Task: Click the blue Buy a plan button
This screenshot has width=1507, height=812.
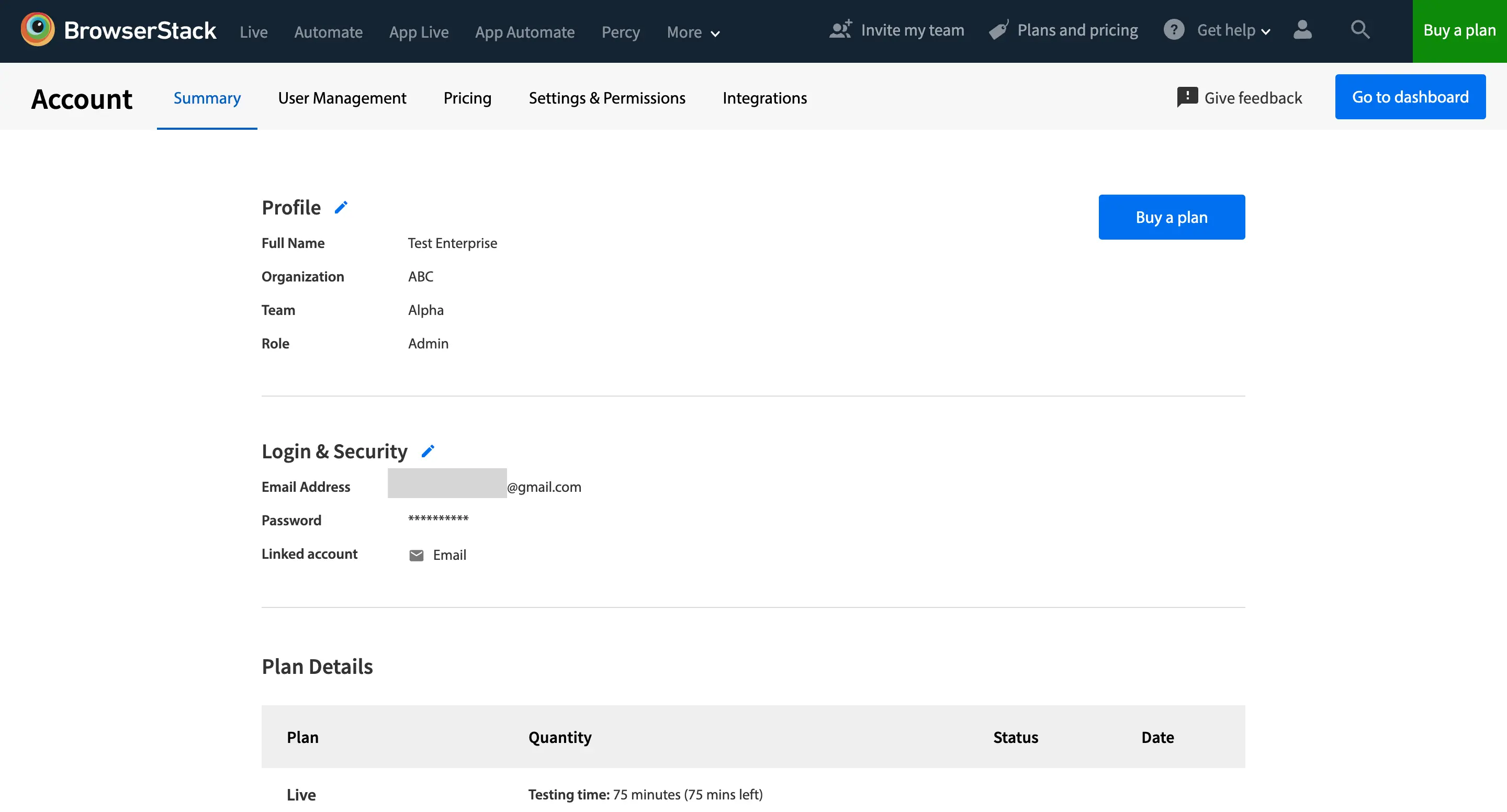Action: (x=1171, y=217)
